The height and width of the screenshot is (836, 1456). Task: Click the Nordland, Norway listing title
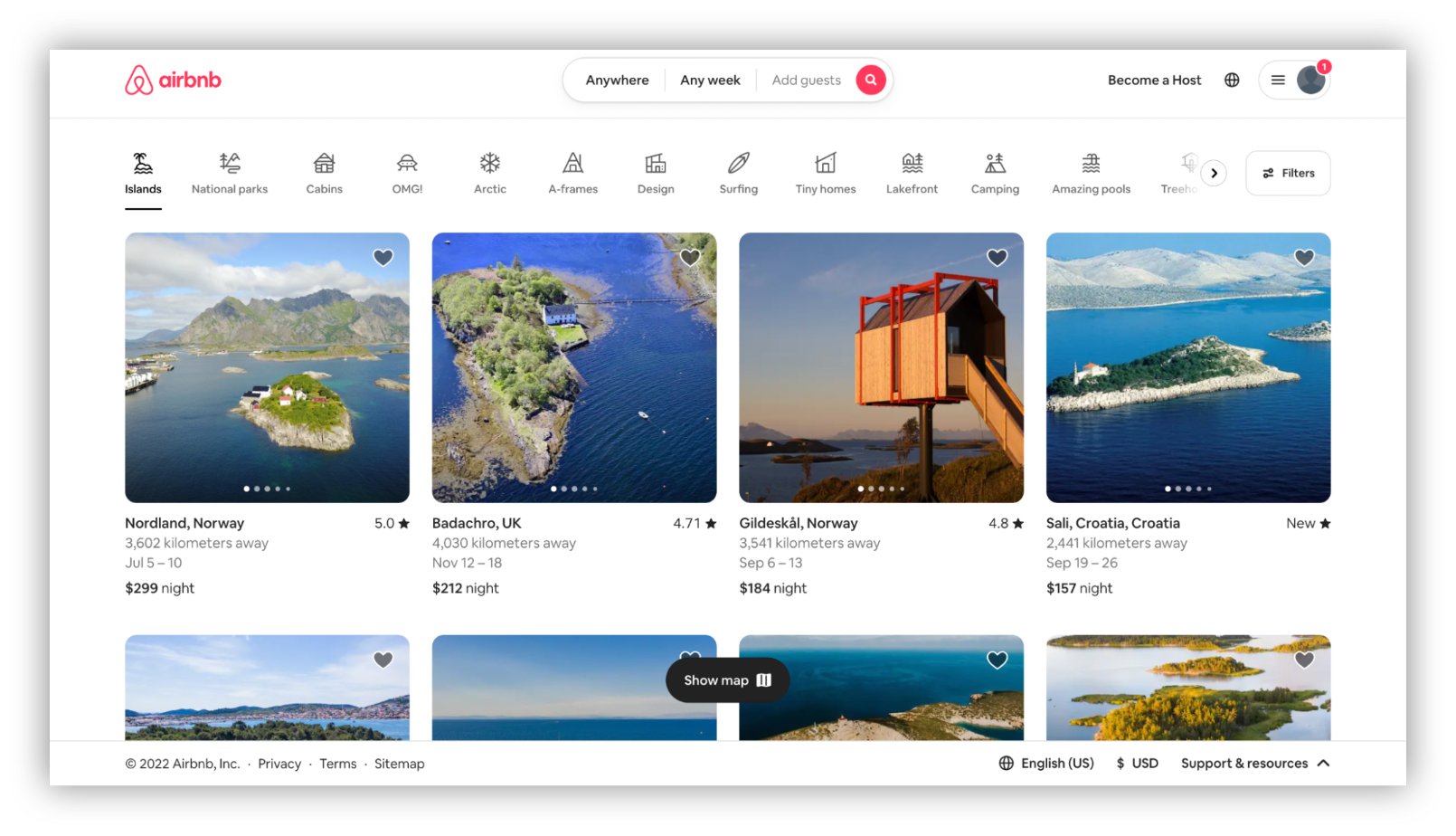coord(184,523)
